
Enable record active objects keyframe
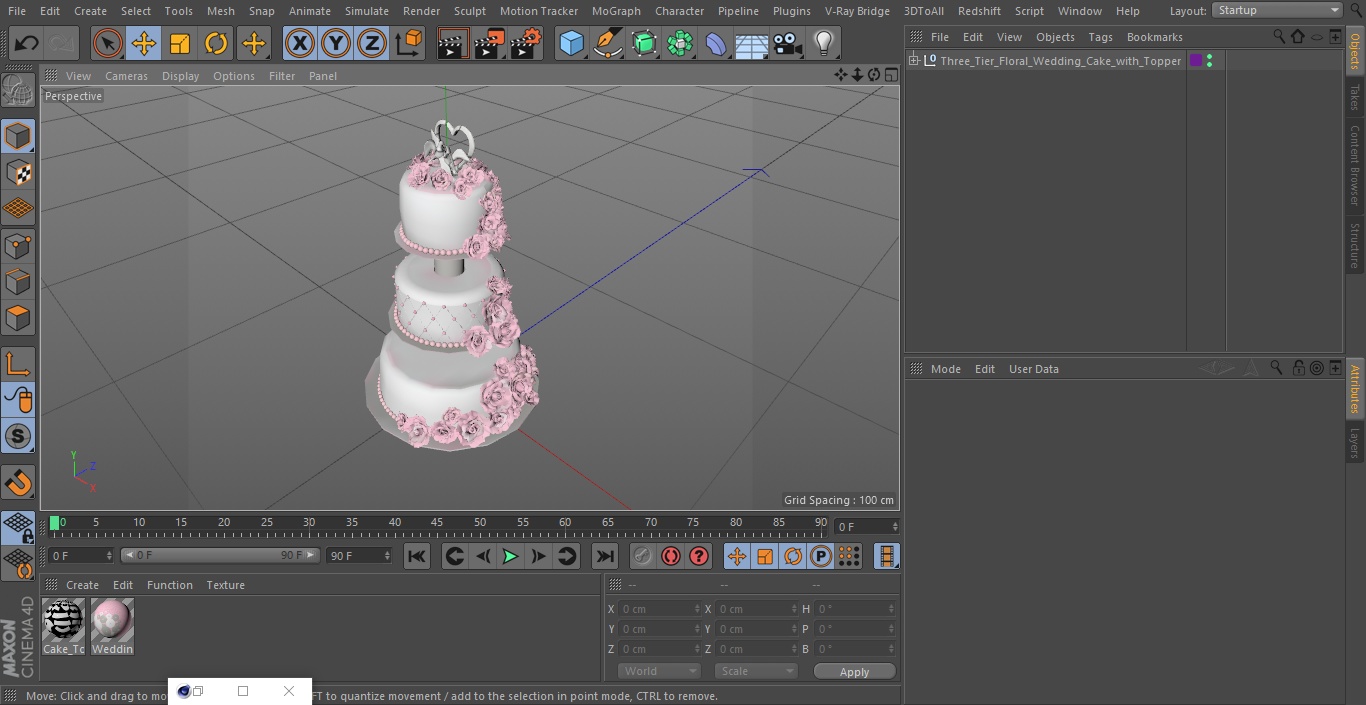click(643, 556)
